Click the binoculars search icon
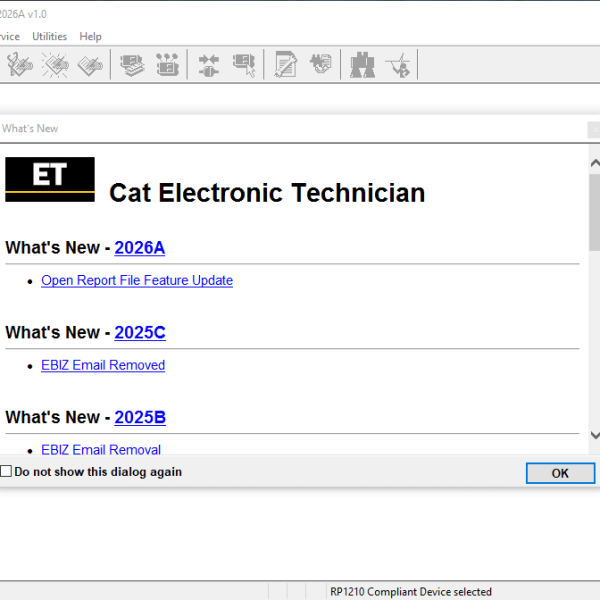The image size is (600, 600). pos(362,65)
